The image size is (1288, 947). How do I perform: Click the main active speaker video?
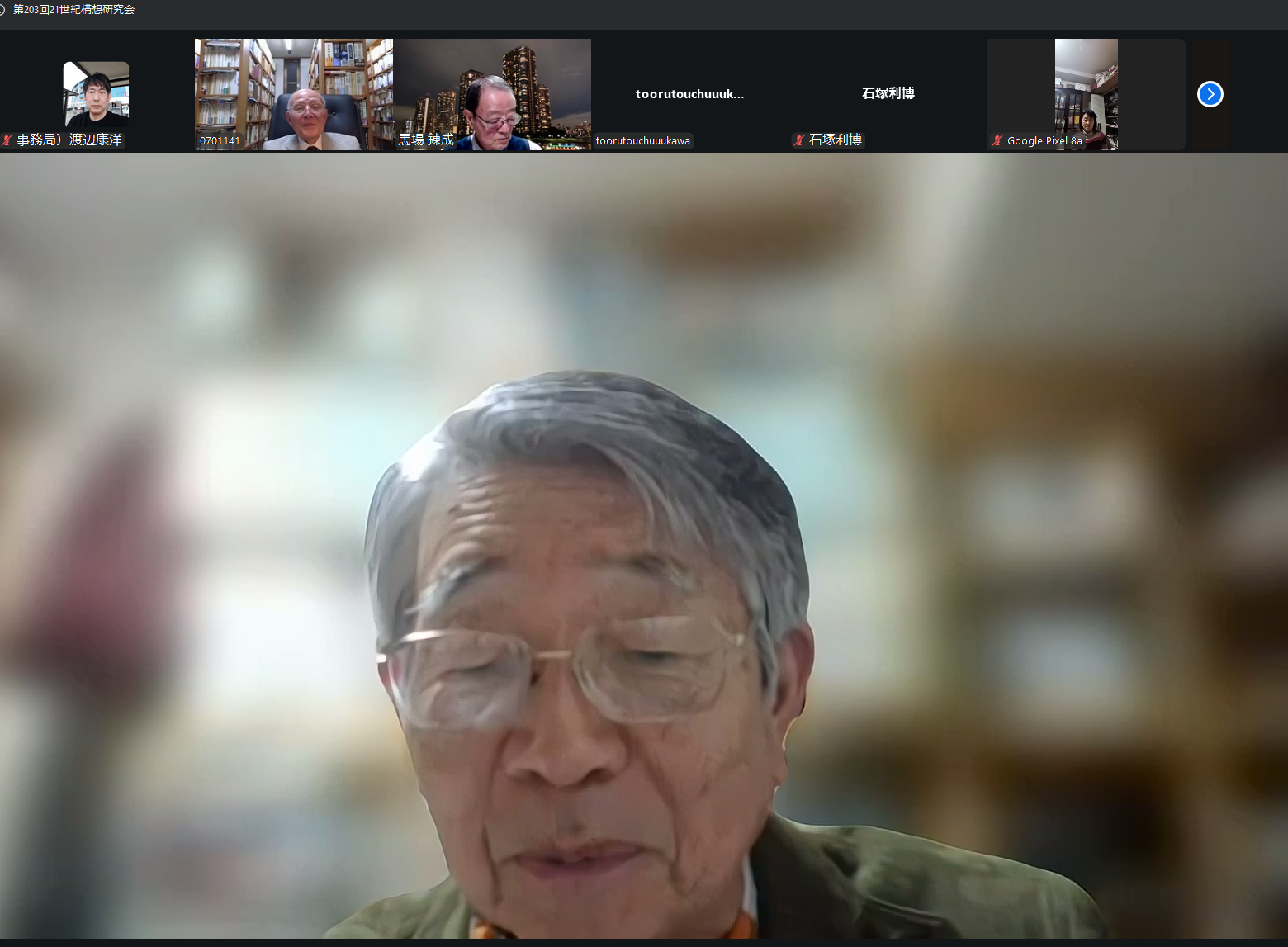pos(644,545)
